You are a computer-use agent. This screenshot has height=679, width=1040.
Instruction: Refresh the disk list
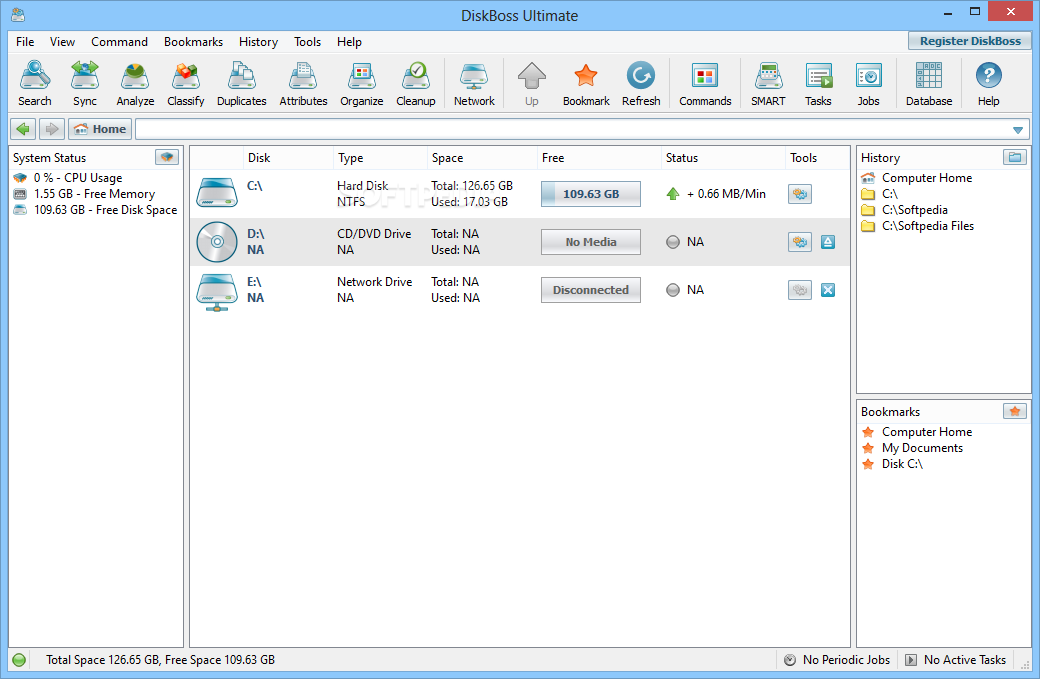[641, 84]
